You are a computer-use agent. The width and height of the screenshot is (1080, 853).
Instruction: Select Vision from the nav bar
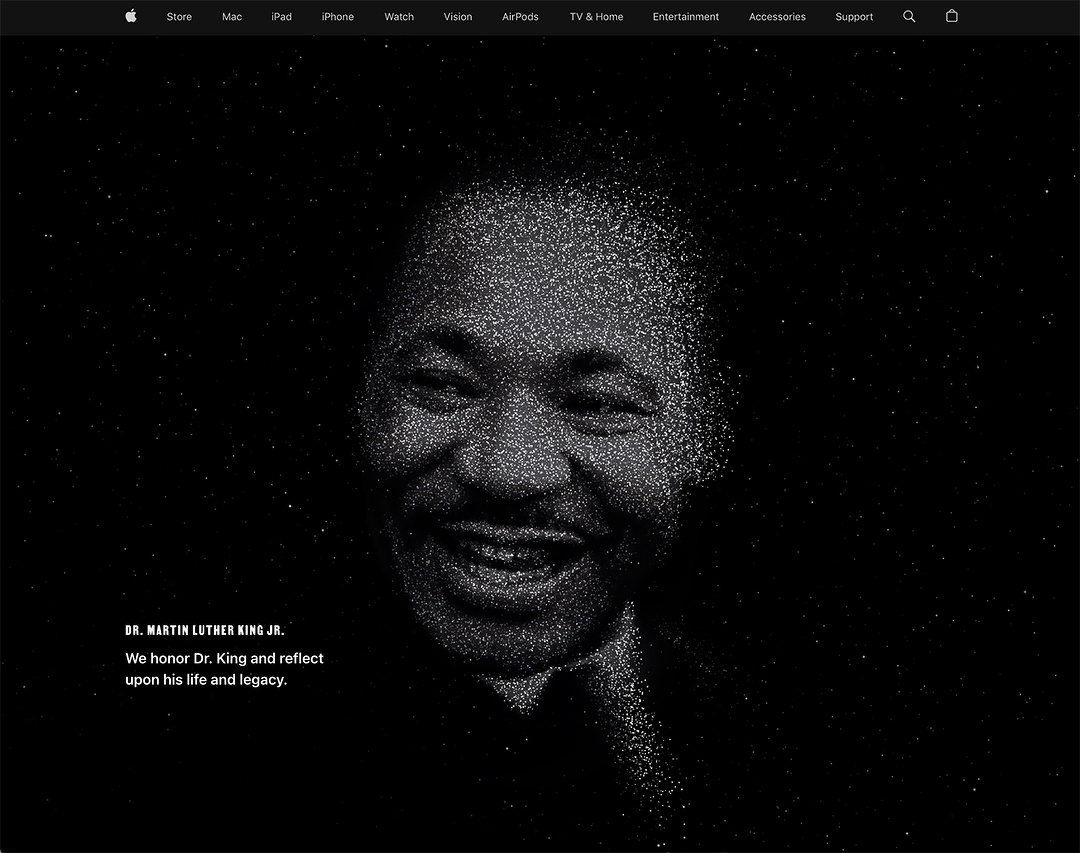coord(458,17)
